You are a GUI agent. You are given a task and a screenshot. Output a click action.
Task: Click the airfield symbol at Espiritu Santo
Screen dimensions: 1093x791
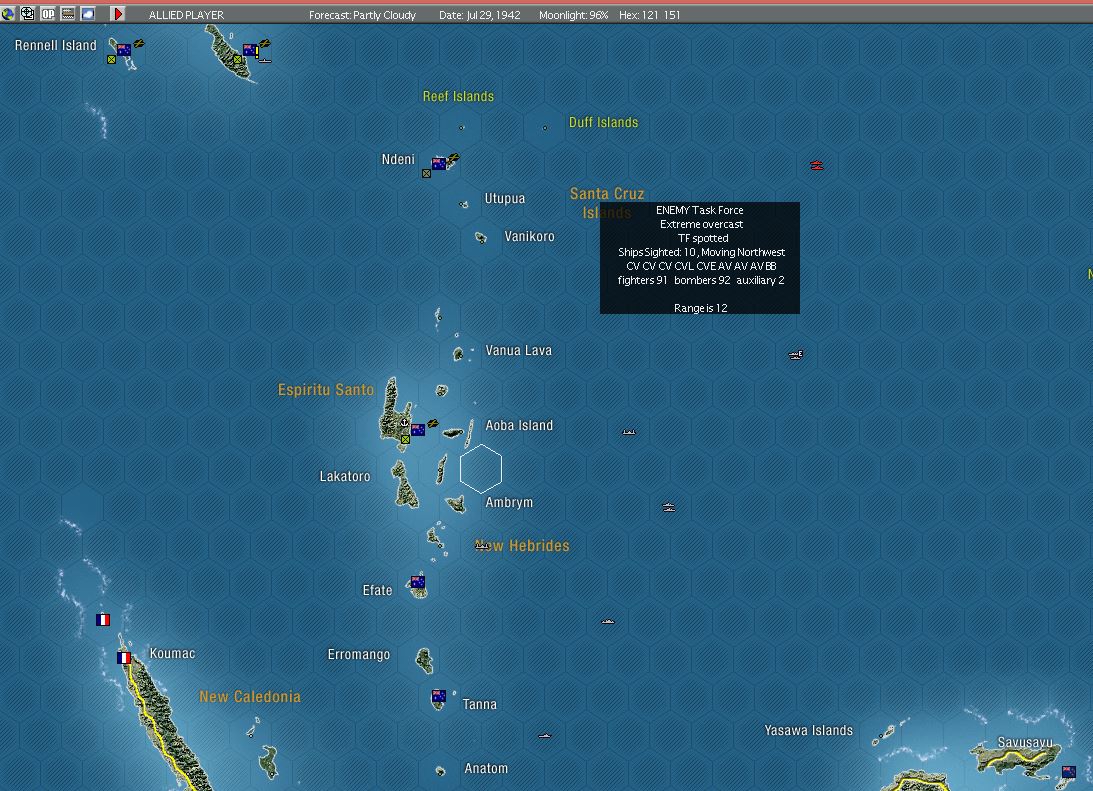tap(432, 423)
